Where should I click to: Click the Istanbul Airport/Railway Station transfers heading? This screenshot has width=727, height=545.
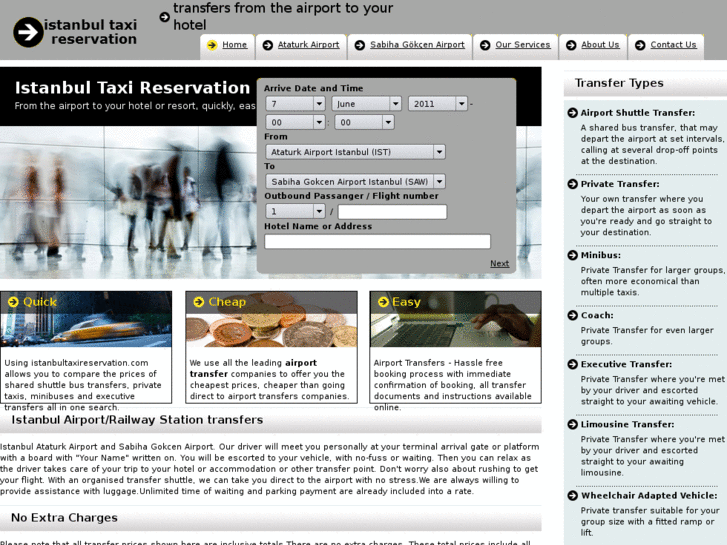click(137, 420)
